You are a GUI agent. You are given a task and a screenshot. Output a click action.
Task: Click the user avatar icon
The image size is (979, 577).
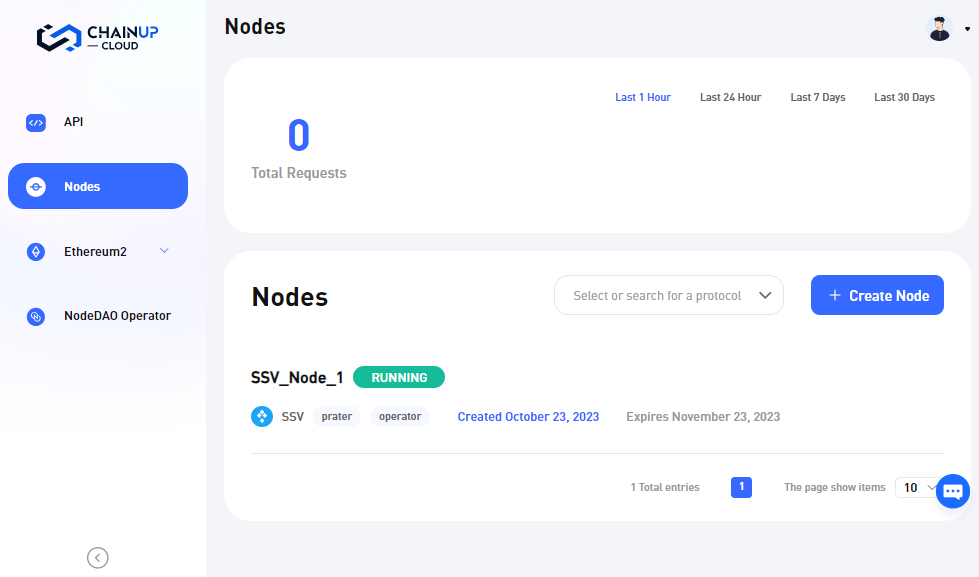pos(939,29)
